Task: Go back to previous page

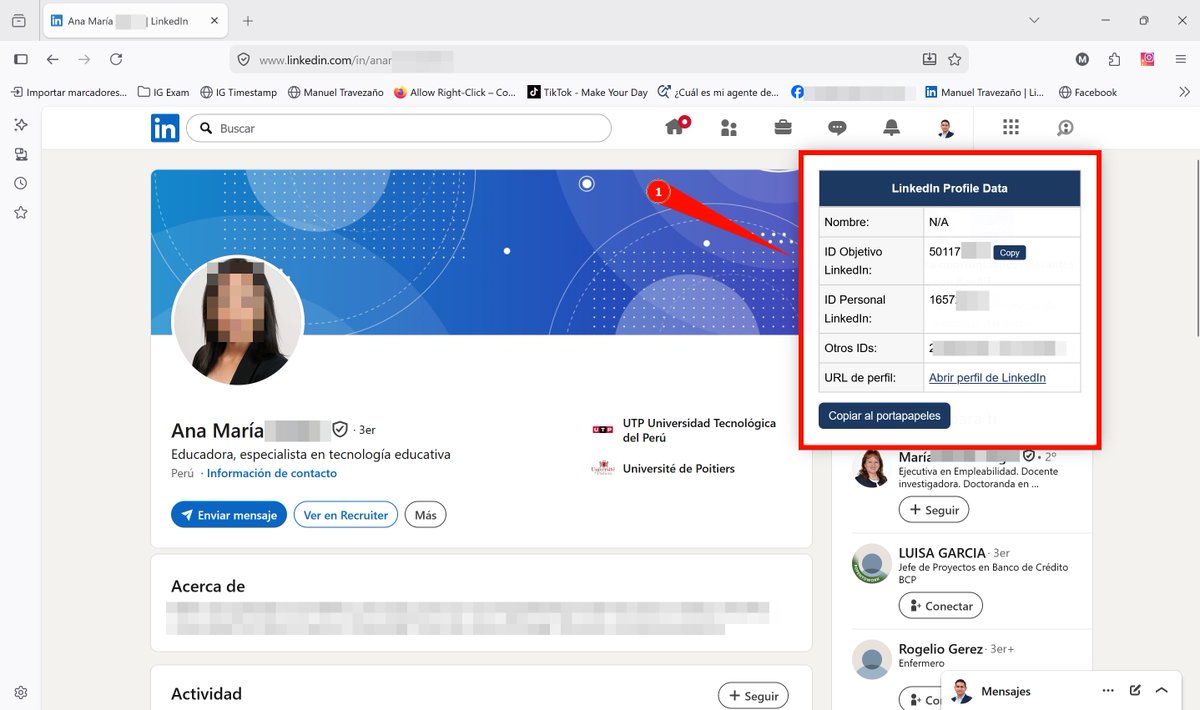Action: point(52,60)
